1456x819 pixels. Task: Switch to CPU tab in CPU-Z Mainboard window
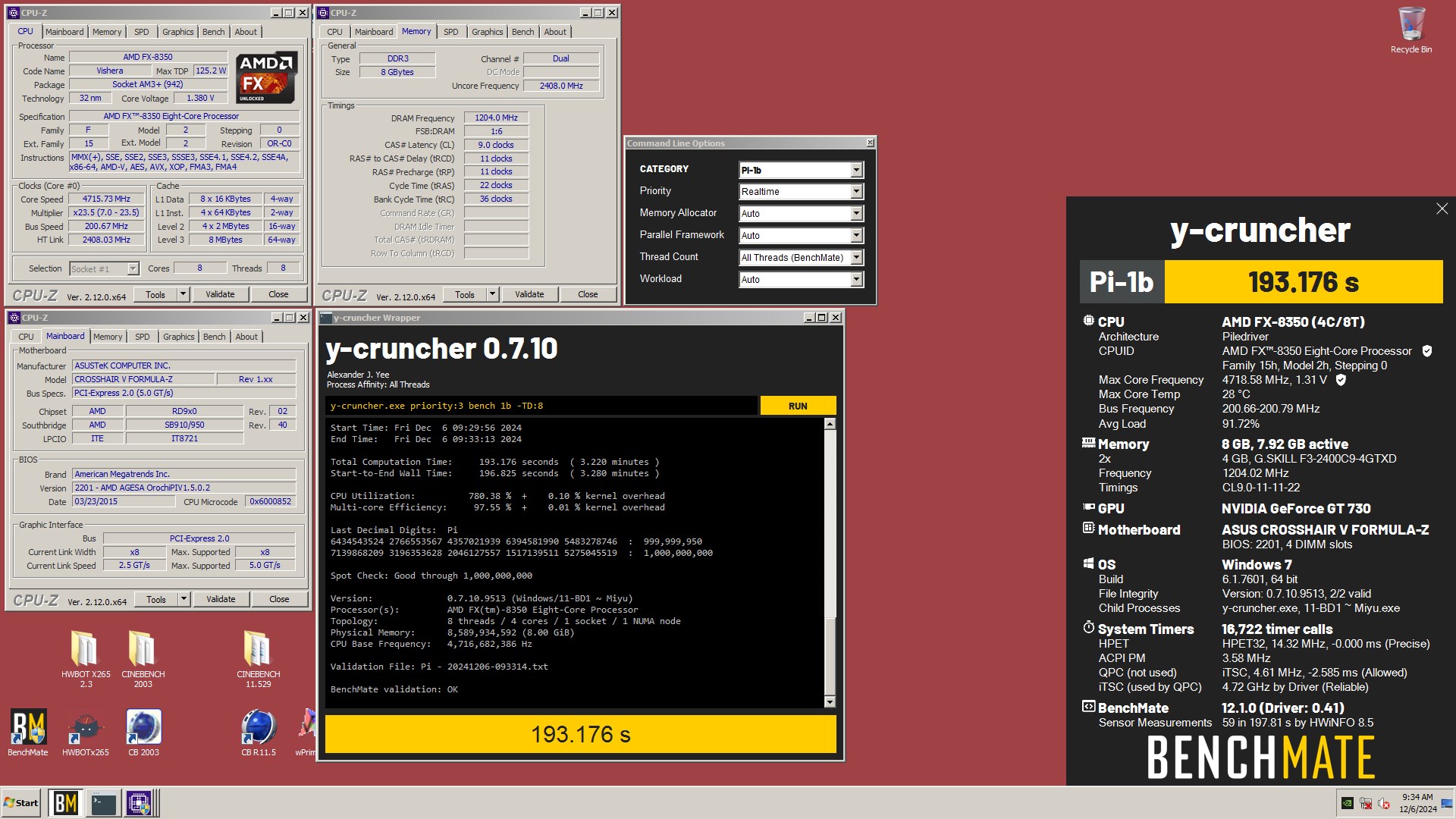(x=26, y=337)
